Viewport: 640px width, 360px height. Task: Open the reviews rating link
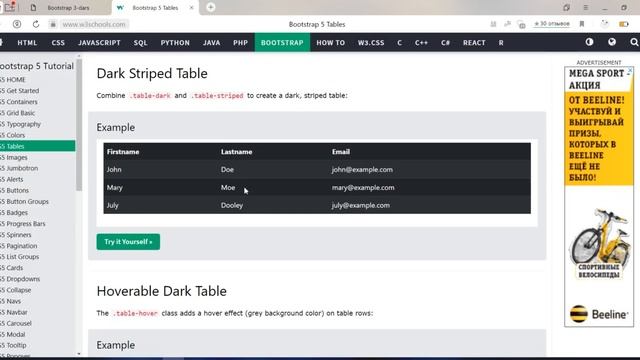tap(551, 24)
